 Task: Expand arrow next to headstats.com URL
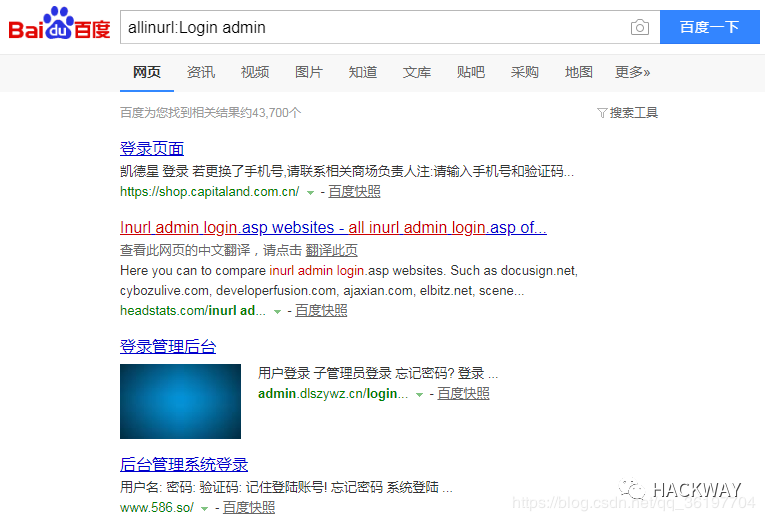point(277,312)
